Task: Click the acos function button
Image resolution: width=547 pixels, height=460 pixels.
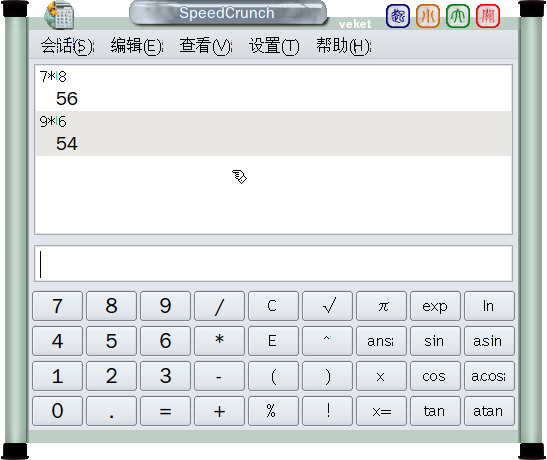Action: click(x=489, y=376)
